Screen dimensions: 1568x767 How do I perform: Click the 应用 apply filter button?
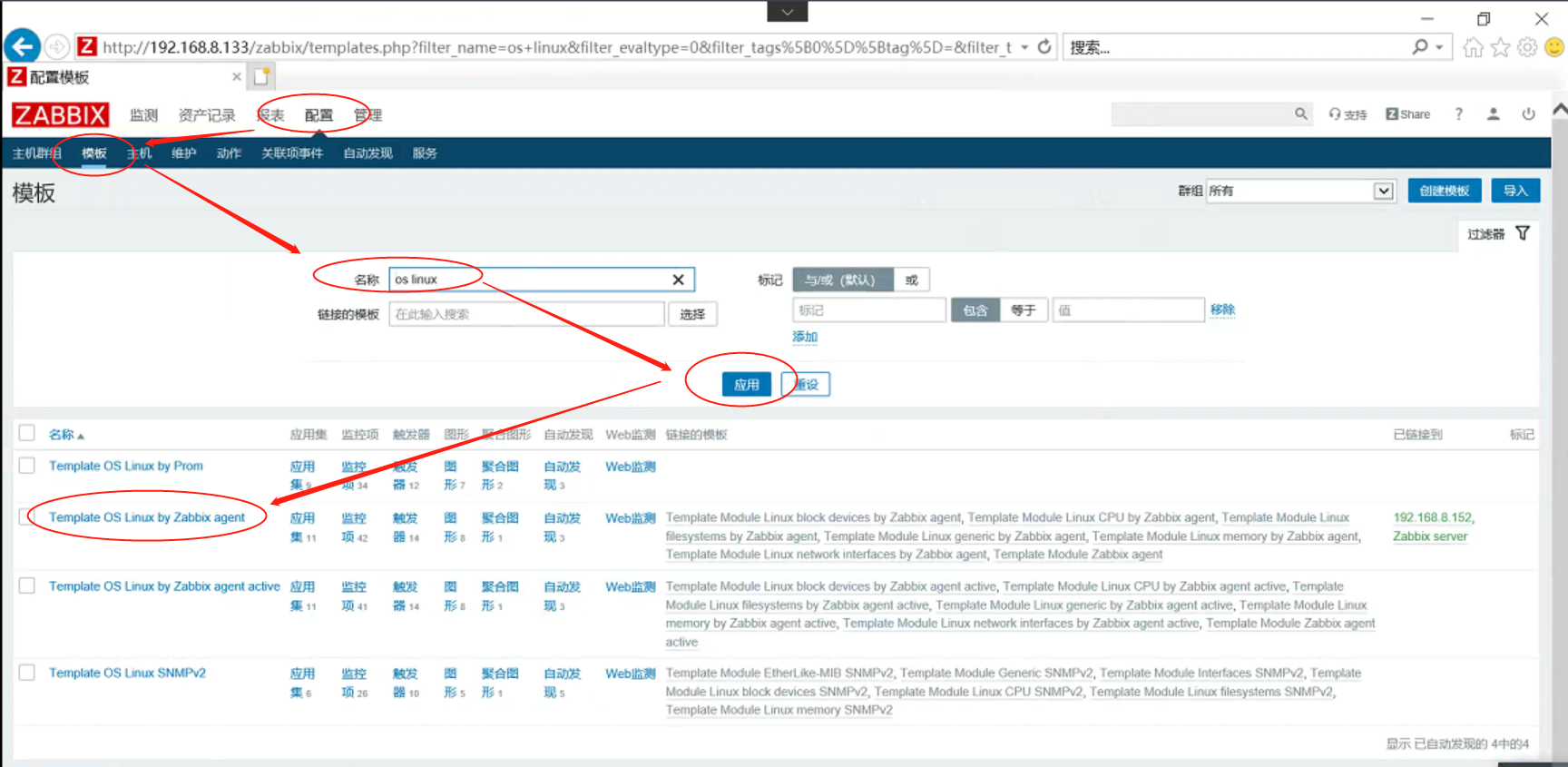tap(747, 385)
